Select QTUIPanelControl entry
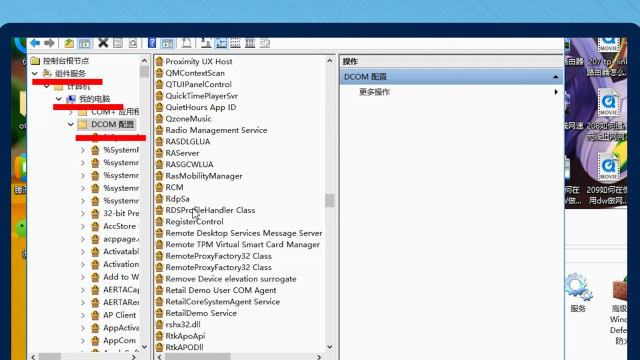The height and width of the screenshot is (360, 640). click(x=198, y=84)
